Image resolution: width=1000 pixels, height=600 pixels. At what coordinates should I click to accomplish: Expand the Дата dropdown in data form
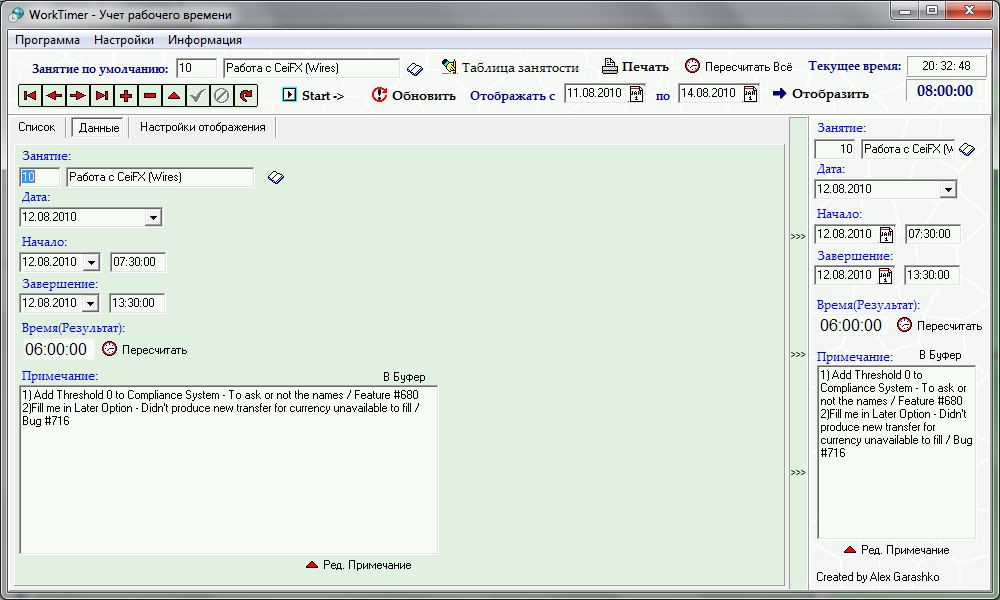tap(153, 217)
